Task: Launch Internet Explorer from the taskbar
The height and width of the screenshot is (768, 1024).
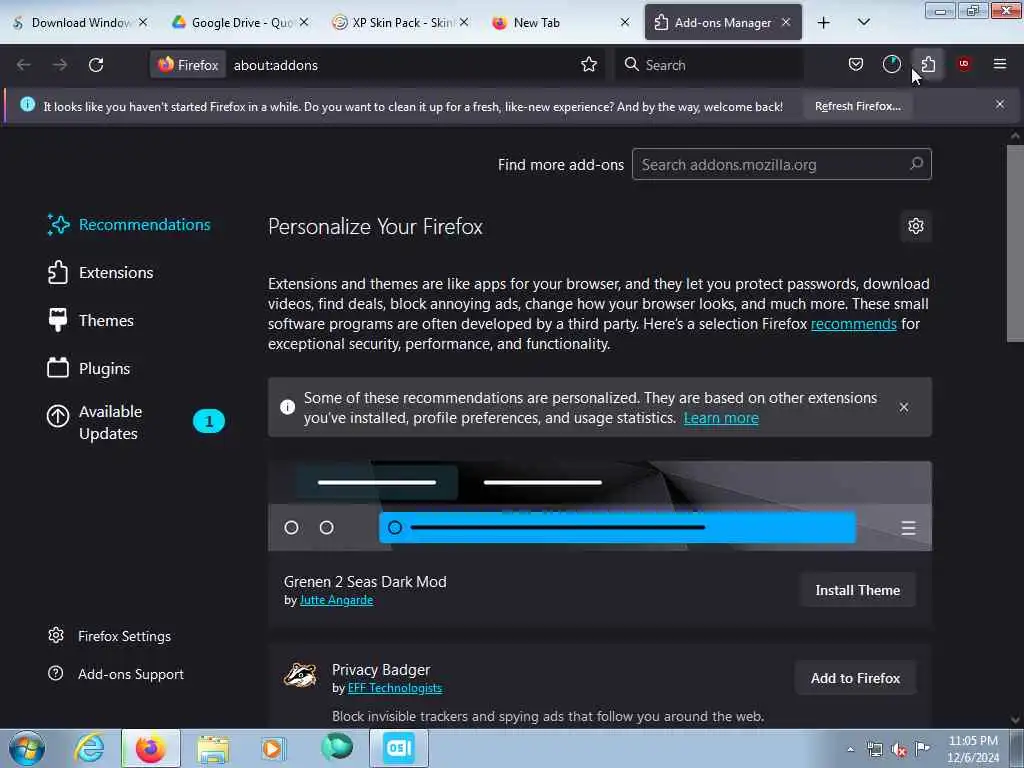Action: click(x=89, y=748)
